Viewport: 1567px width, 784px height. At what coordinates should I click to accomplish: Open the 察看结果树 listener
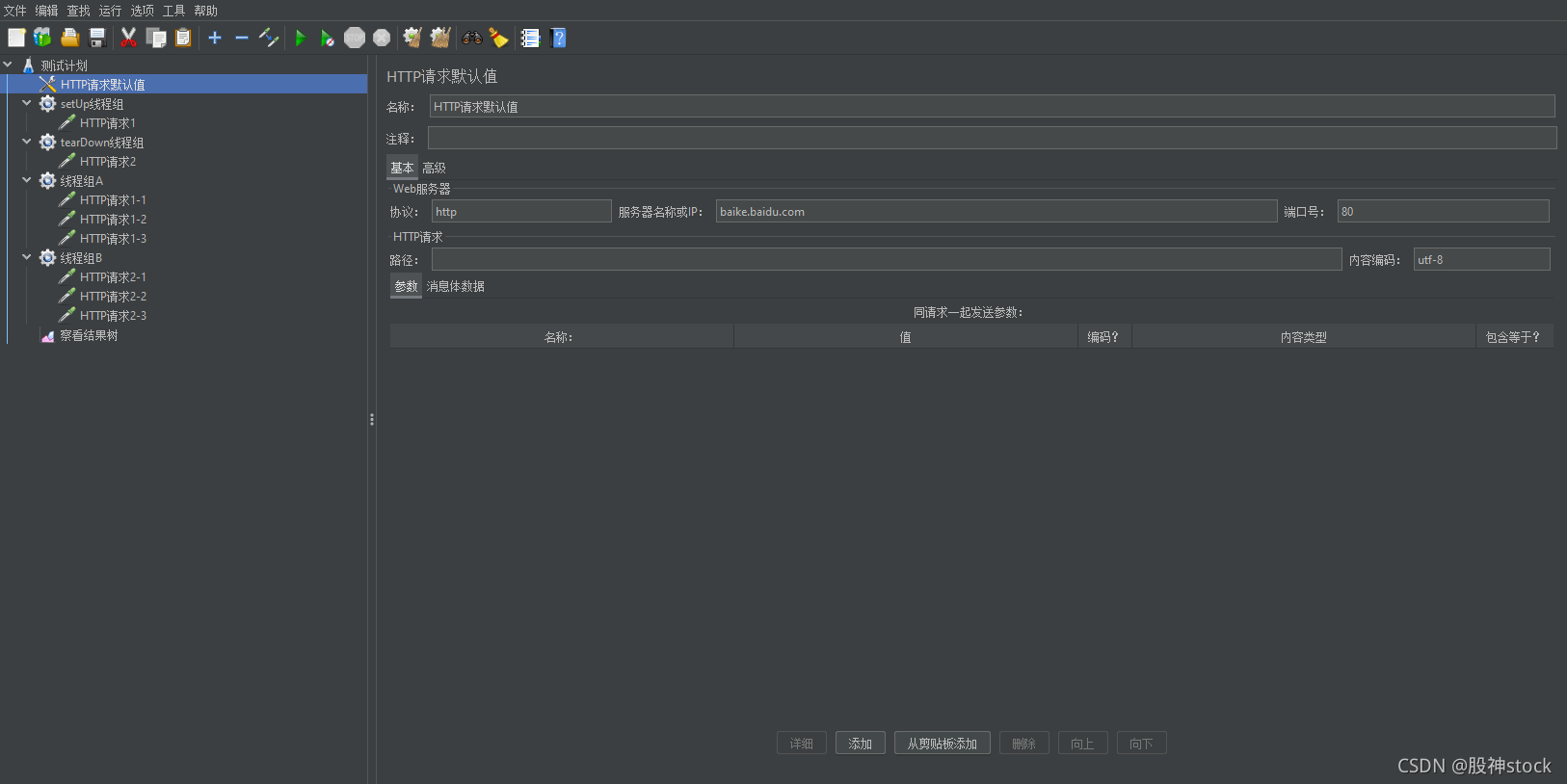[89, 335]
